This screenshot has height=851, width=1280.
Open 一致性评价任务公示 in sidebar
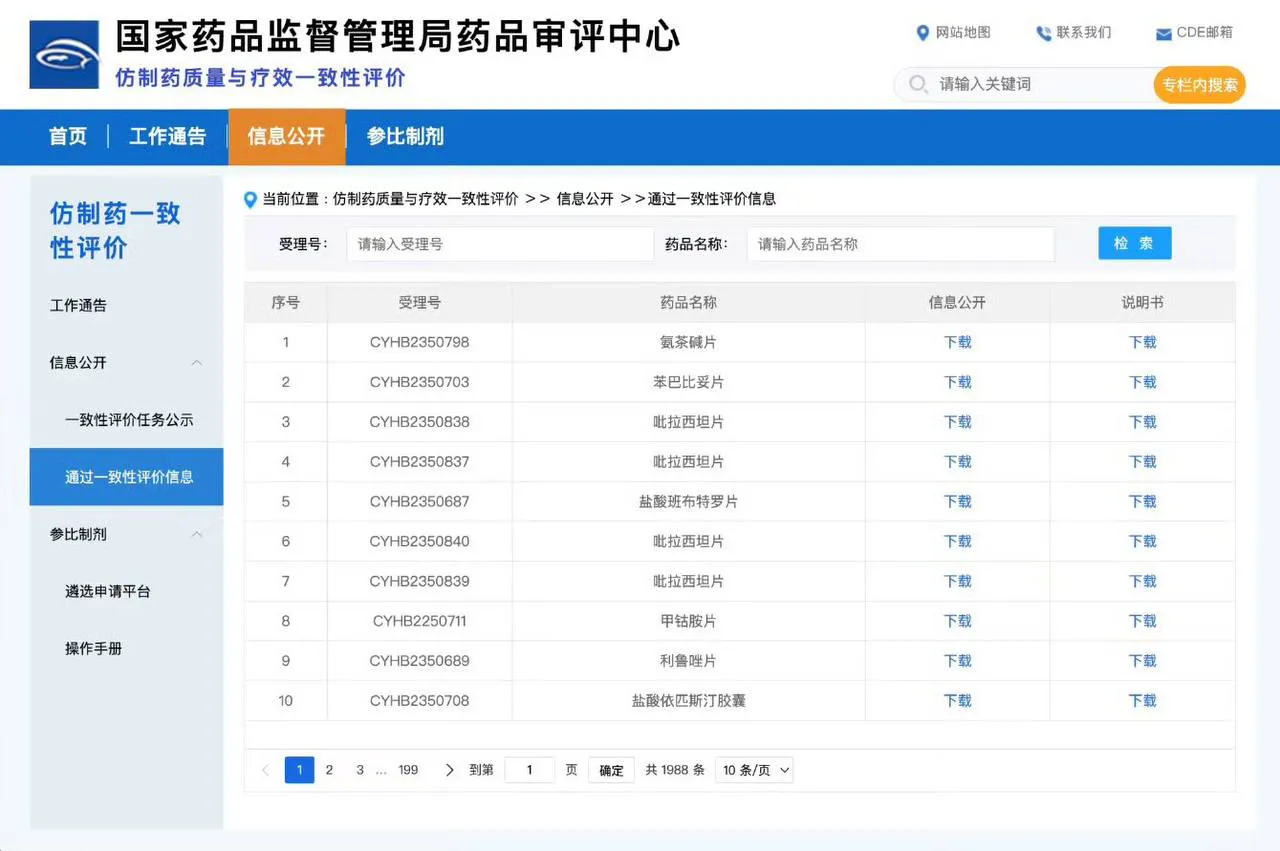[x=129, y=420]
